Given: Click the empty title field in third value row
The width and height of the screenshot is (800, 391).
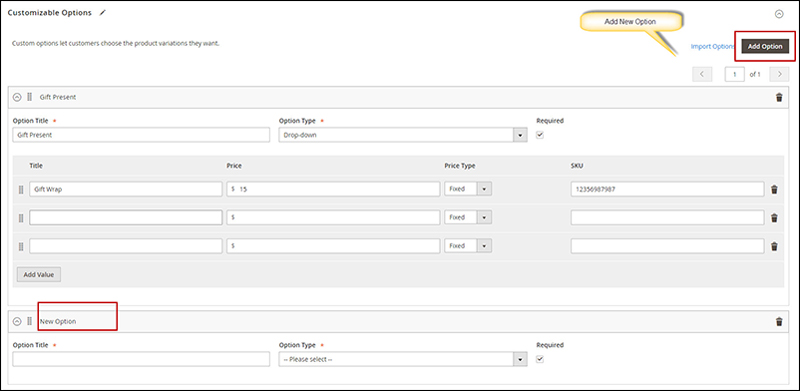Looking at the screenshot, I should click(x=126, y=246).
